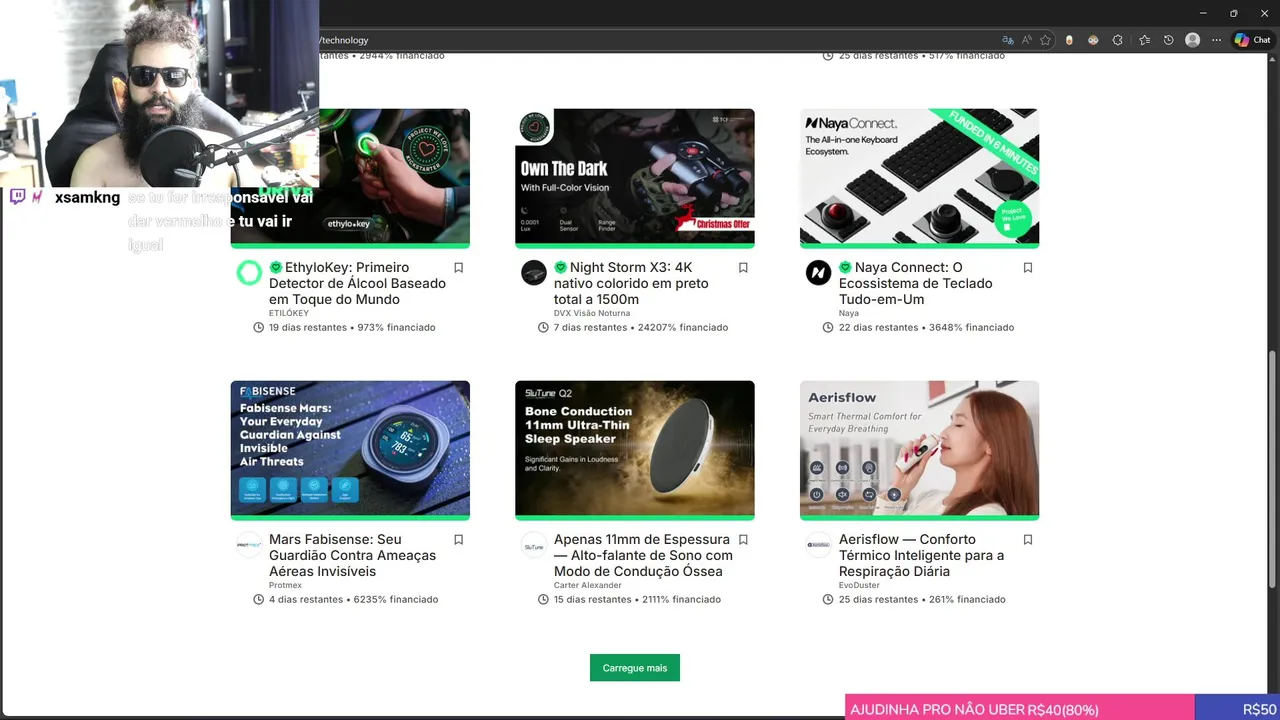Viewport: 1280px width, 720px height.
Task: Click the EvoDuster creator name
Action: pyautogui.click(x=859, y=585)
